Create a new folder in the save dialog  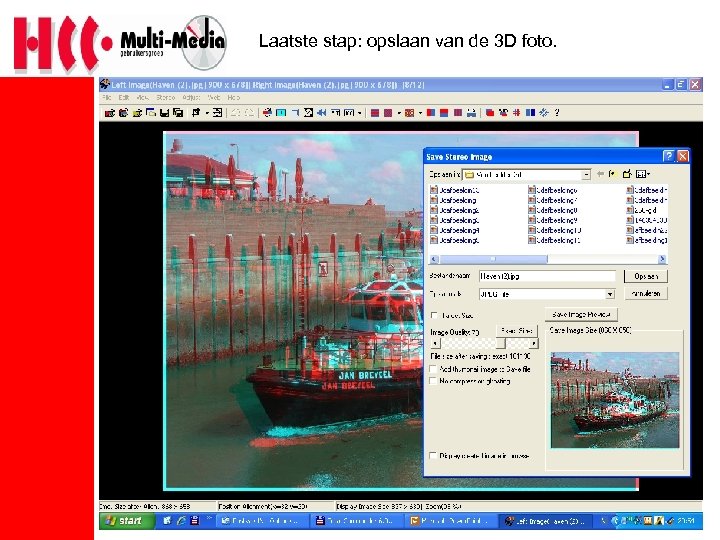tap(627, 174)
